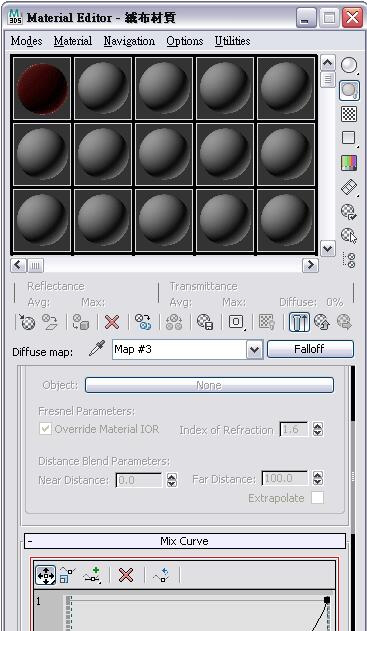Screen dimensions: 367x656
Task: Toggle the Show End Result icon
Action: point(299,322)
